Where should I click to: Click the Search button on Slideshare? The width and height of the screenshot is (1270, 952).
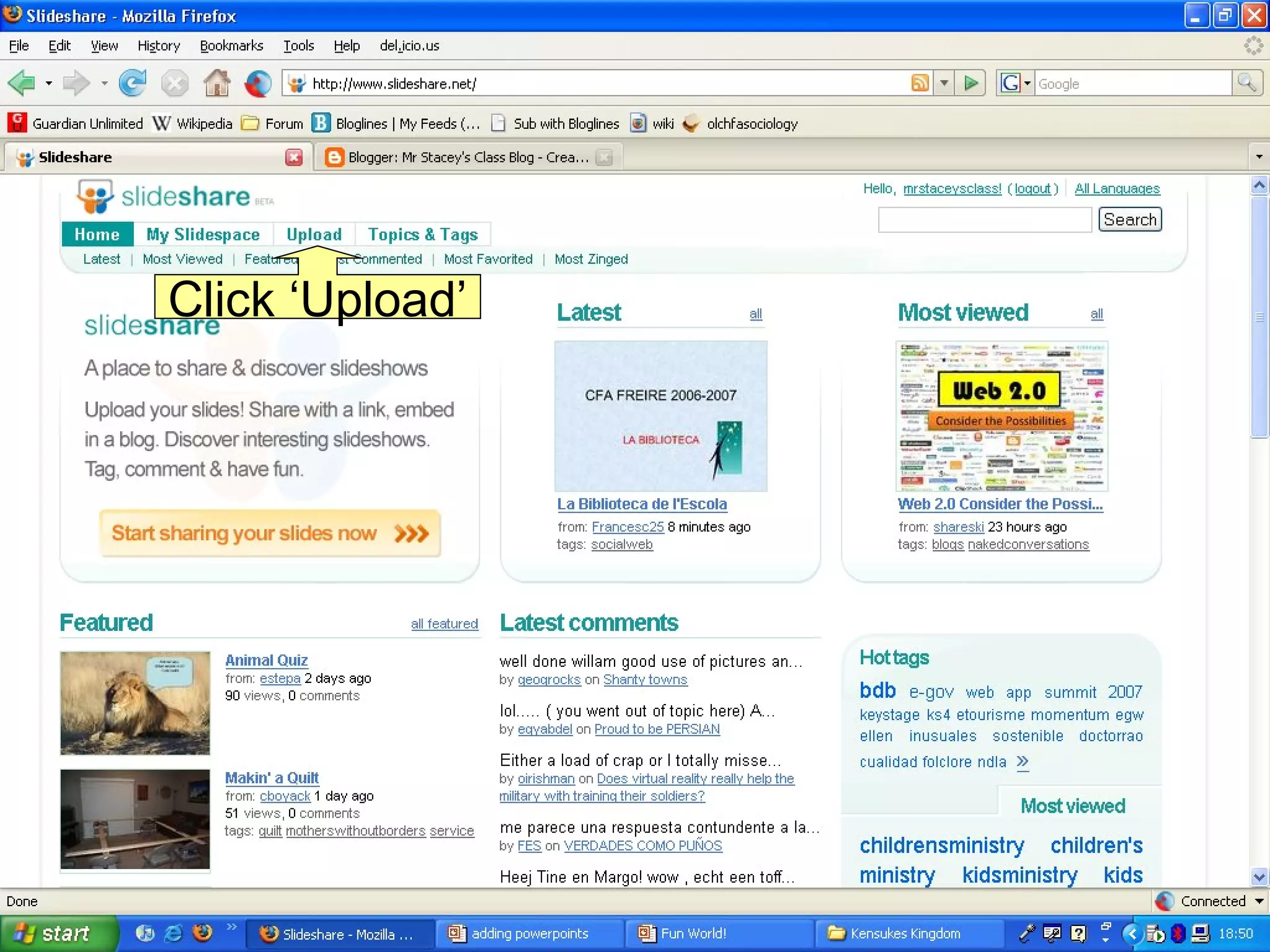[x=1130, y=219]
